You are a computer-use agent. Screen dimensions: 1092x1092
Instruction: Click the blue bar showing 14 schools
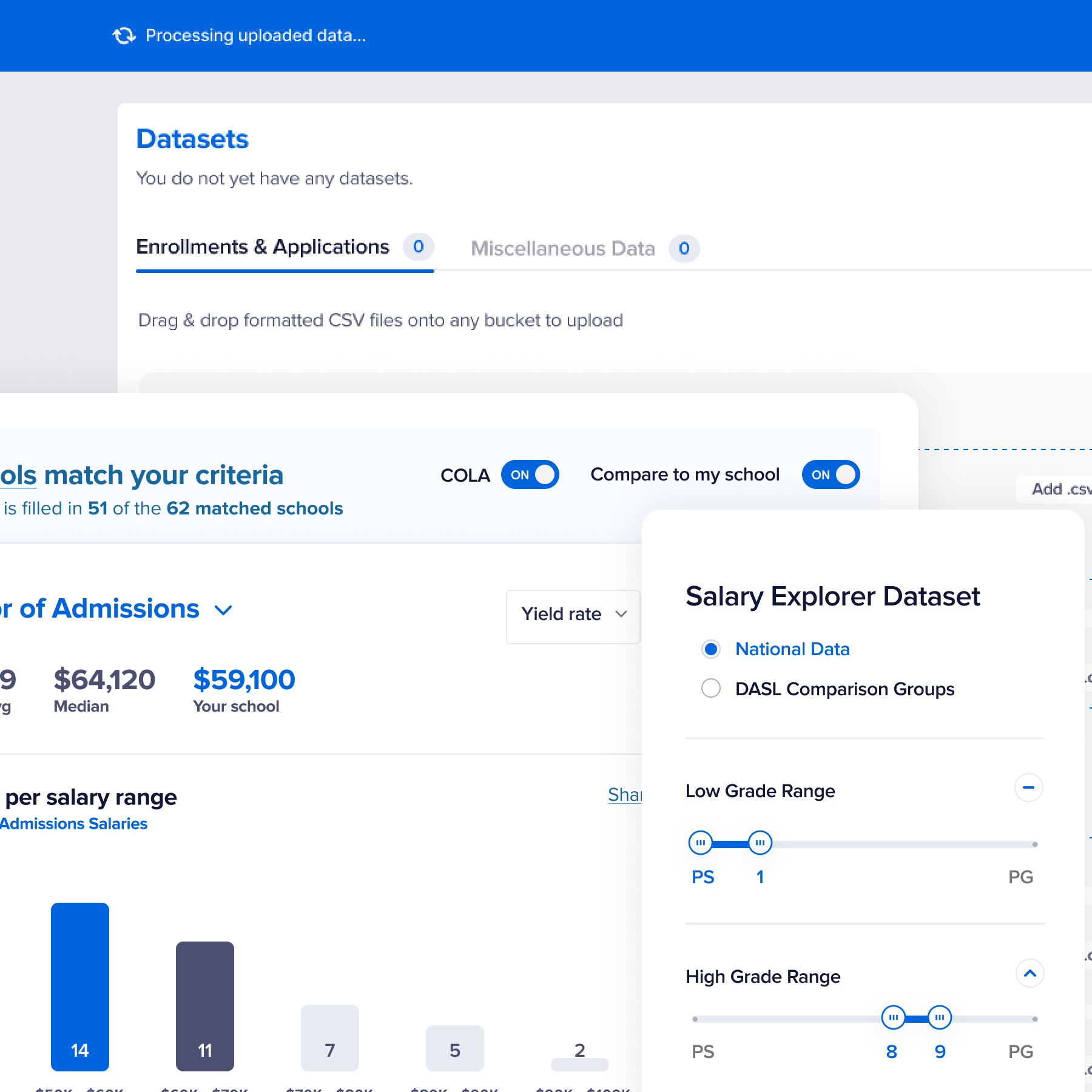click(x=80, y=986)
